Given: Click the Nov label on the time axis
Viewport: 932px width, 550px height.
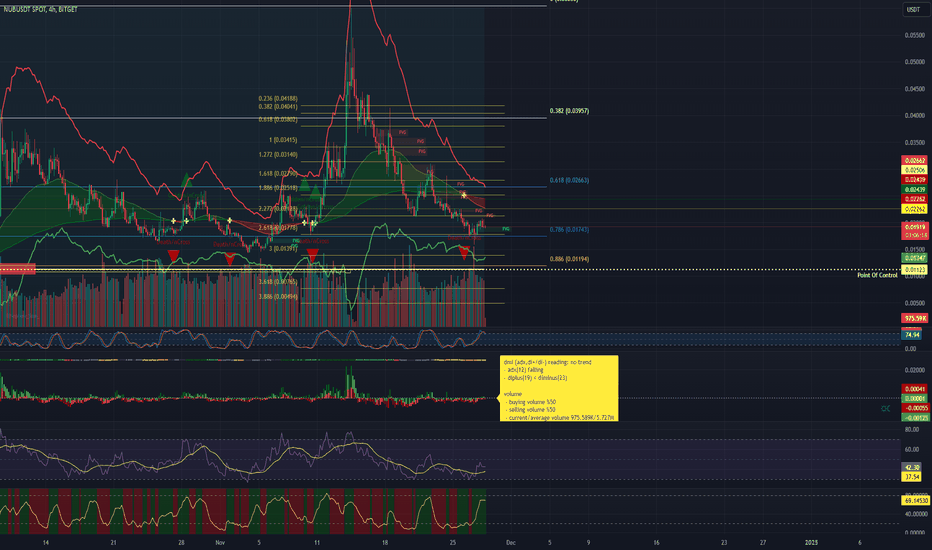Looking at the screenshot, I should click(x=220, y=543).
